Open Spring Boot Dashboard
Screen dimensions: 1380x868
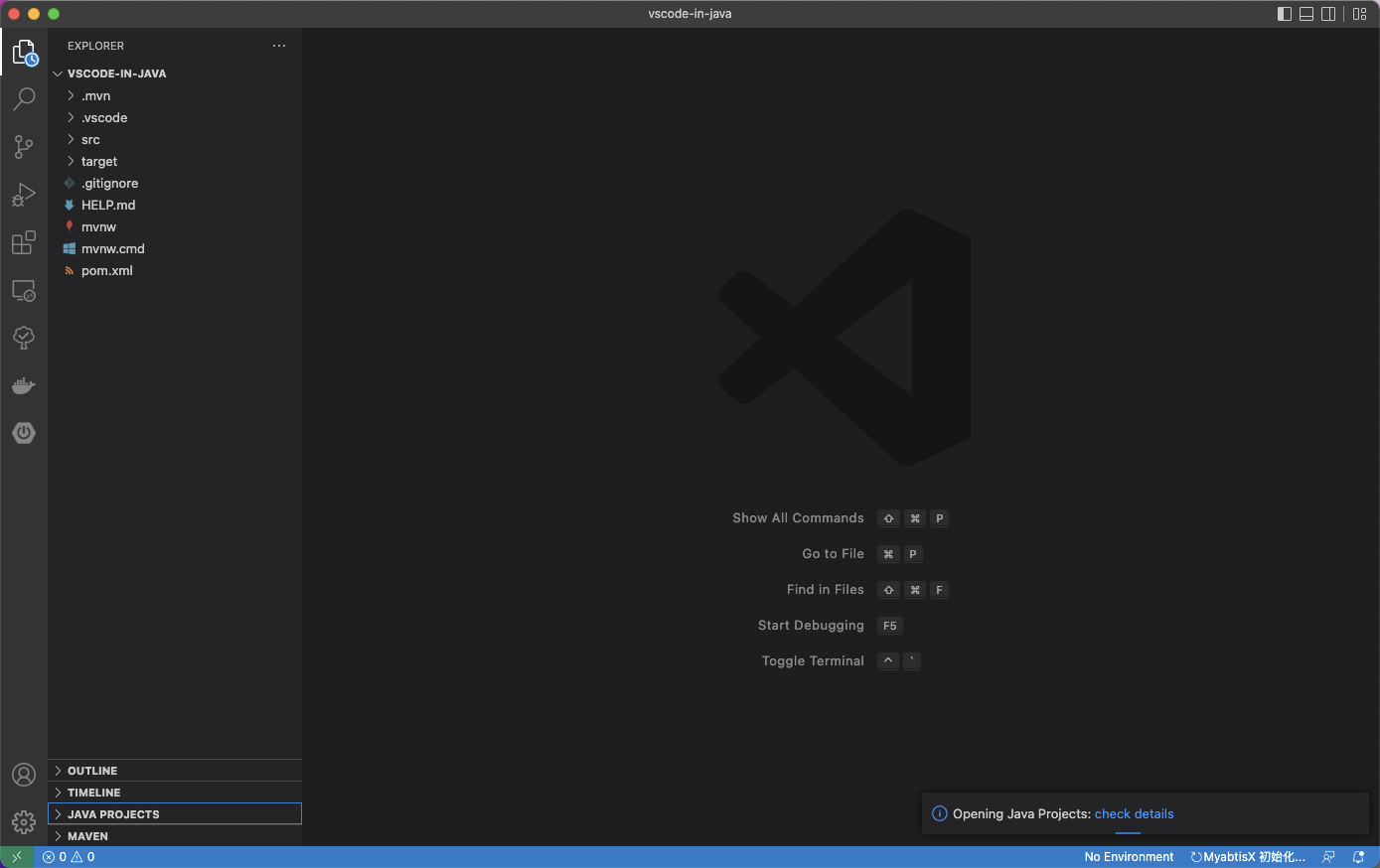[24, 433]
